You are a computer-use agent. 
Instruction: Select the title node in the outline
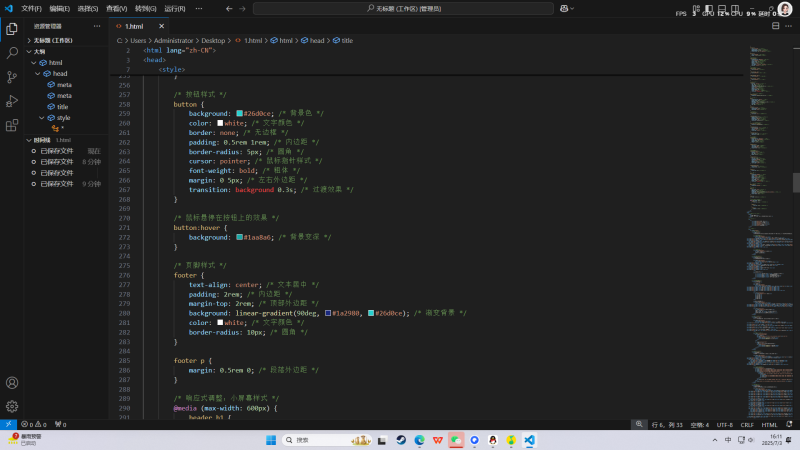[x=62, y=107]
